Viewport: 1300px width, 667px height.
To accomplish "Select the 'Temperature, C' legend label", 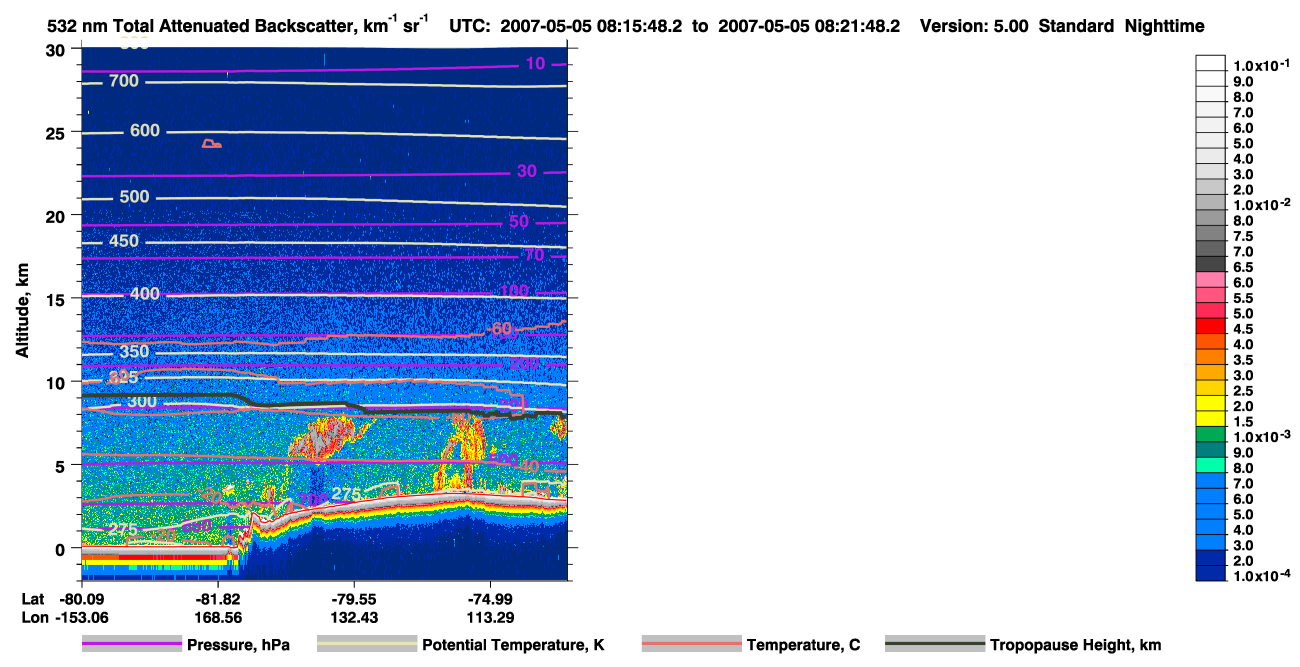I will (x=803, y=646).
